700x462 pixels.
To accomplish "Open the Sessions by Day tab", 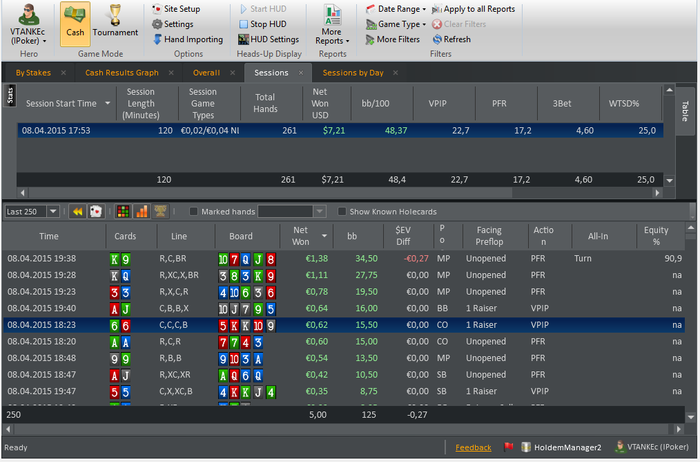I will (x=353, y=73).
